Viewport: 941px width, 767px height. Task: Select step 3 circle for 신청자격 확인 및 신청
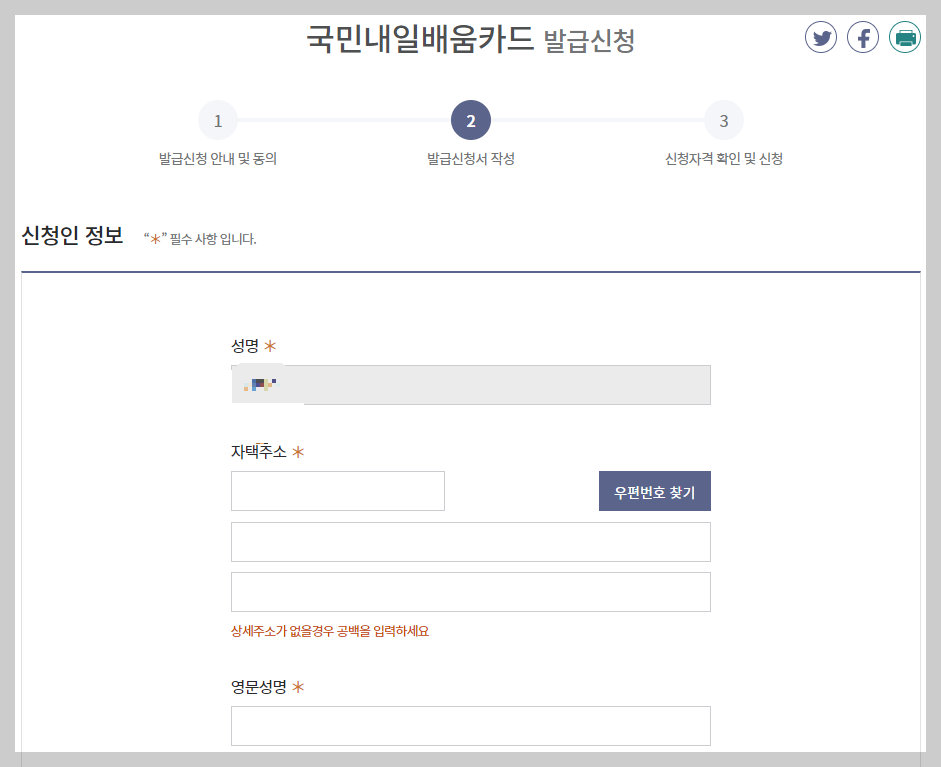coord(724,120)
